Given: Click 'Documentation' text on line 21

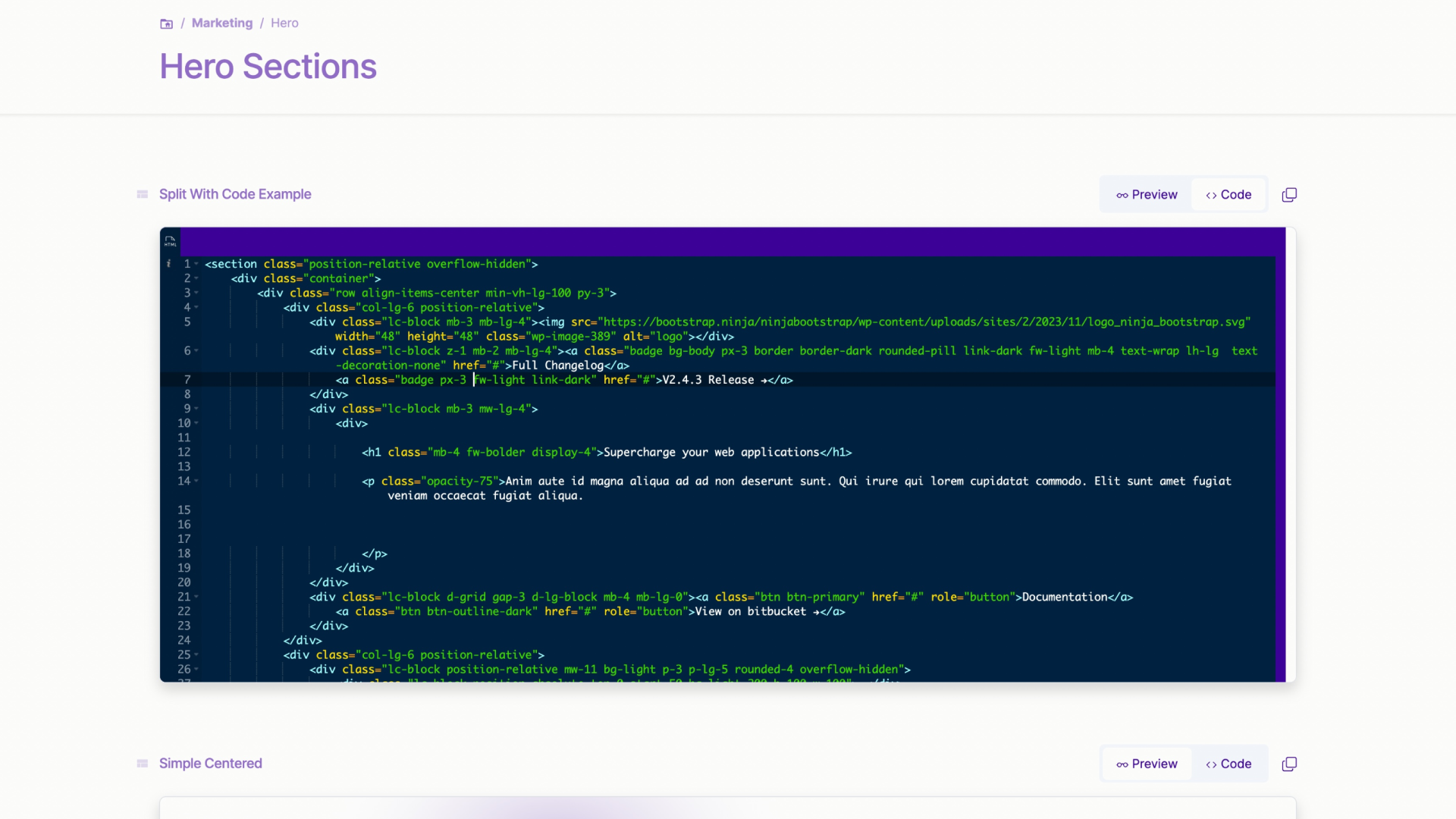Looking at the screenshot, I should (x=1065, y=598).
